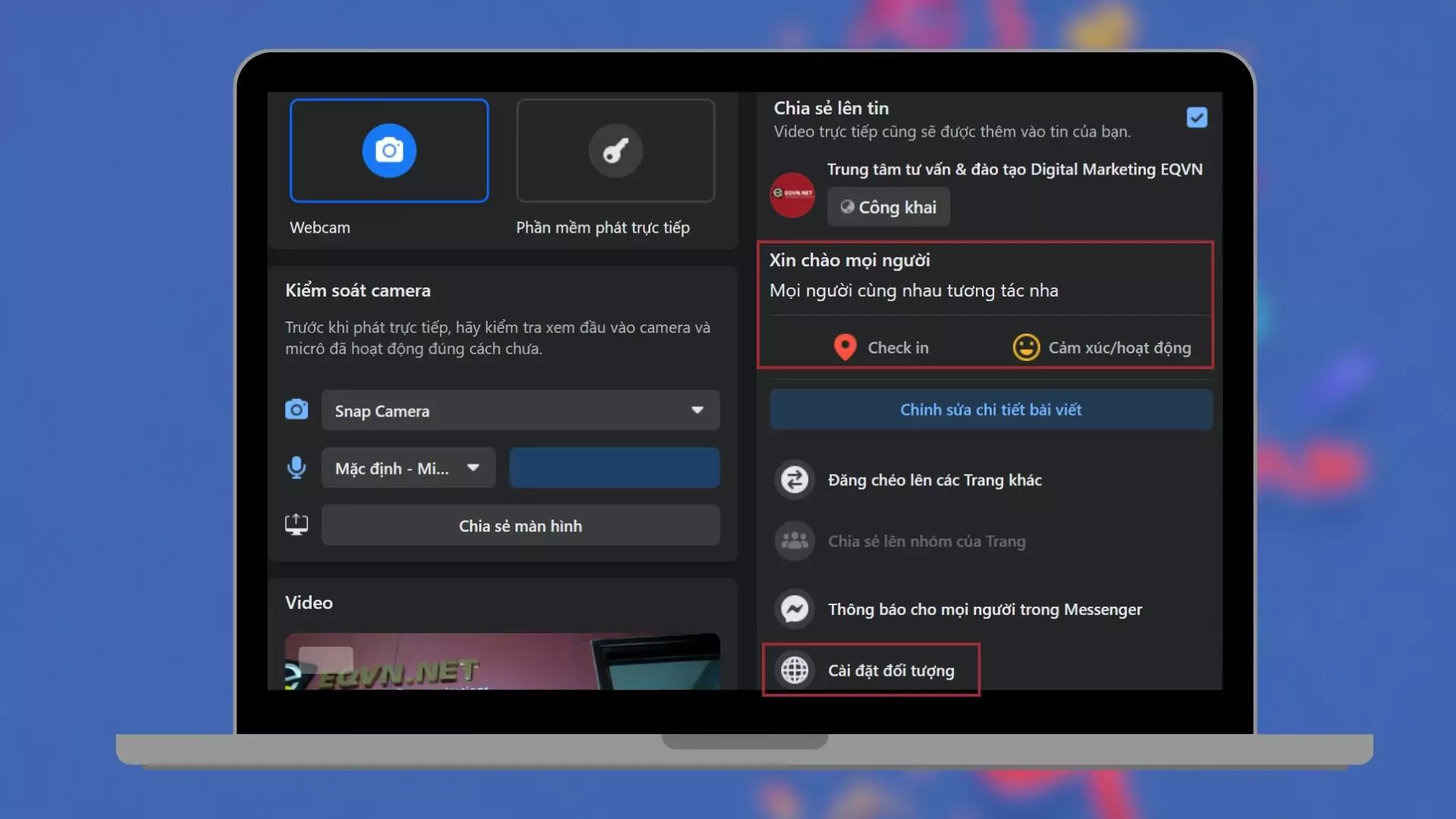Click the microphone level meter bar
The image size is (1456, 819).
click(x=614, y=468)
